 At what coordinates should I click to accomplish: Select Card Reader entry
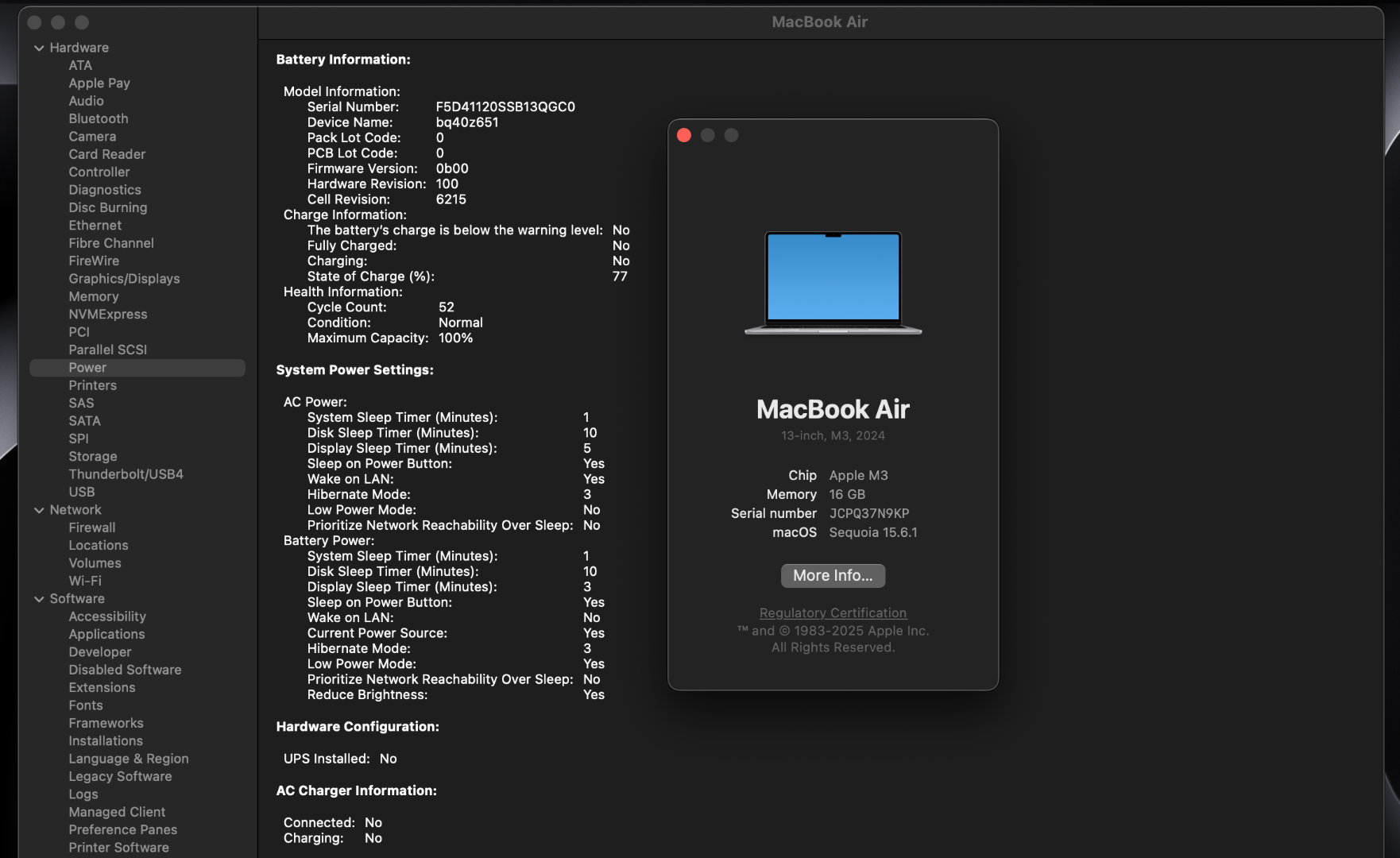(x=107, y=154)
